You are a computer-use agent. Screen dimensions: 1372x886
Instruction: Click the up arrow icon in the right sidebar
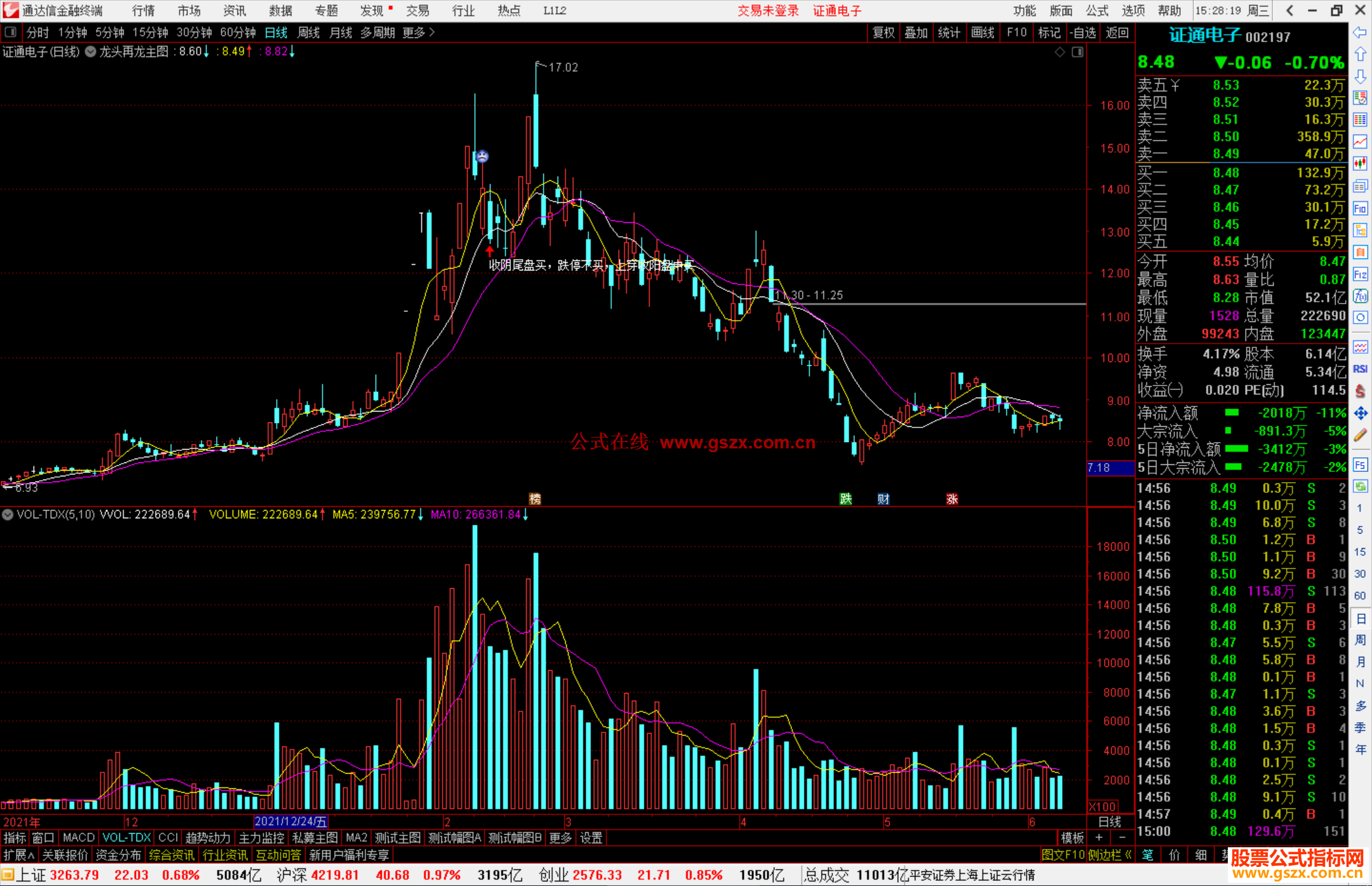pos(1360,55)
